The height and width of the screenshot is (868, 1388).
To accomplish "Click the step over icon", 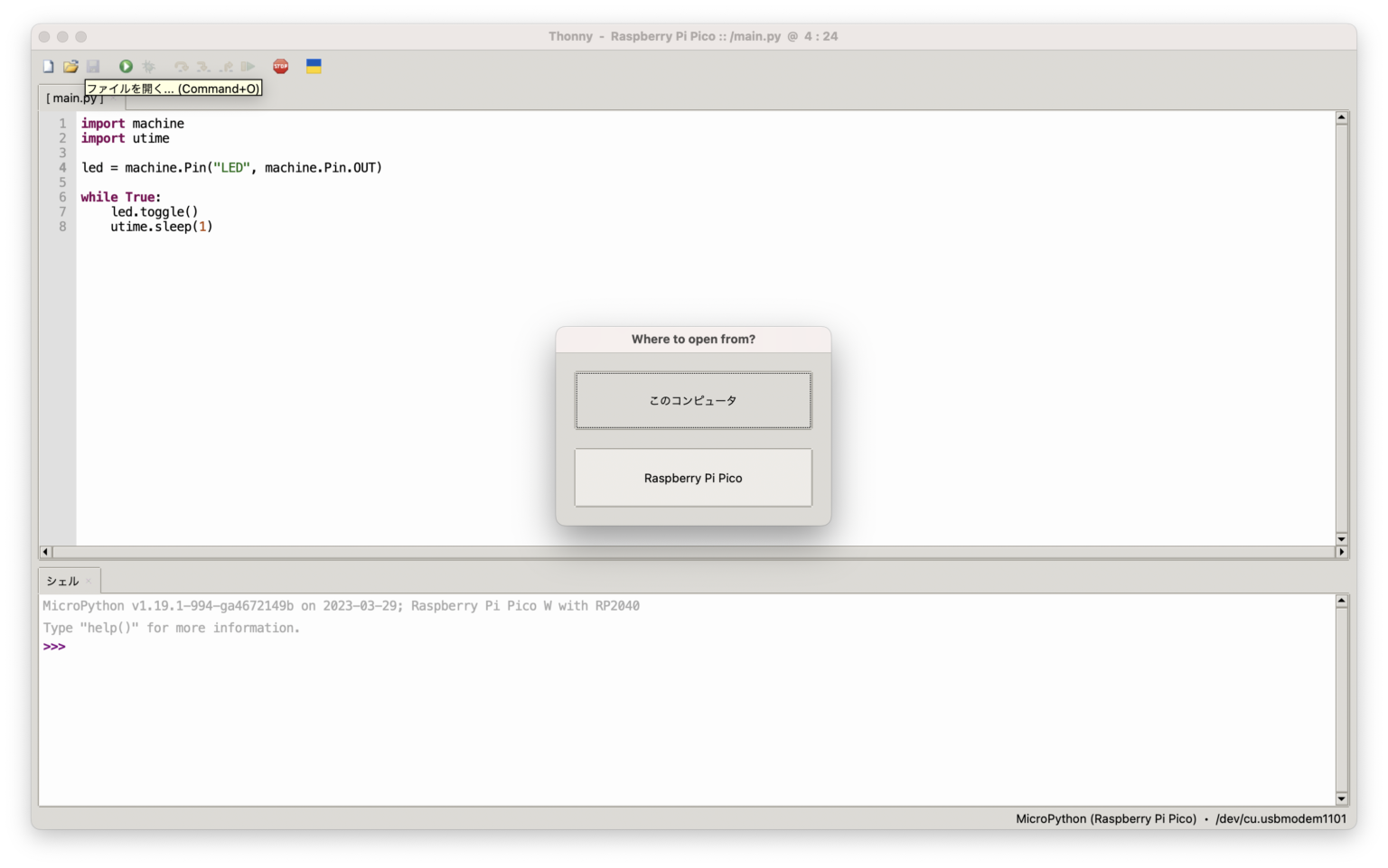I will tap(181, 65).
